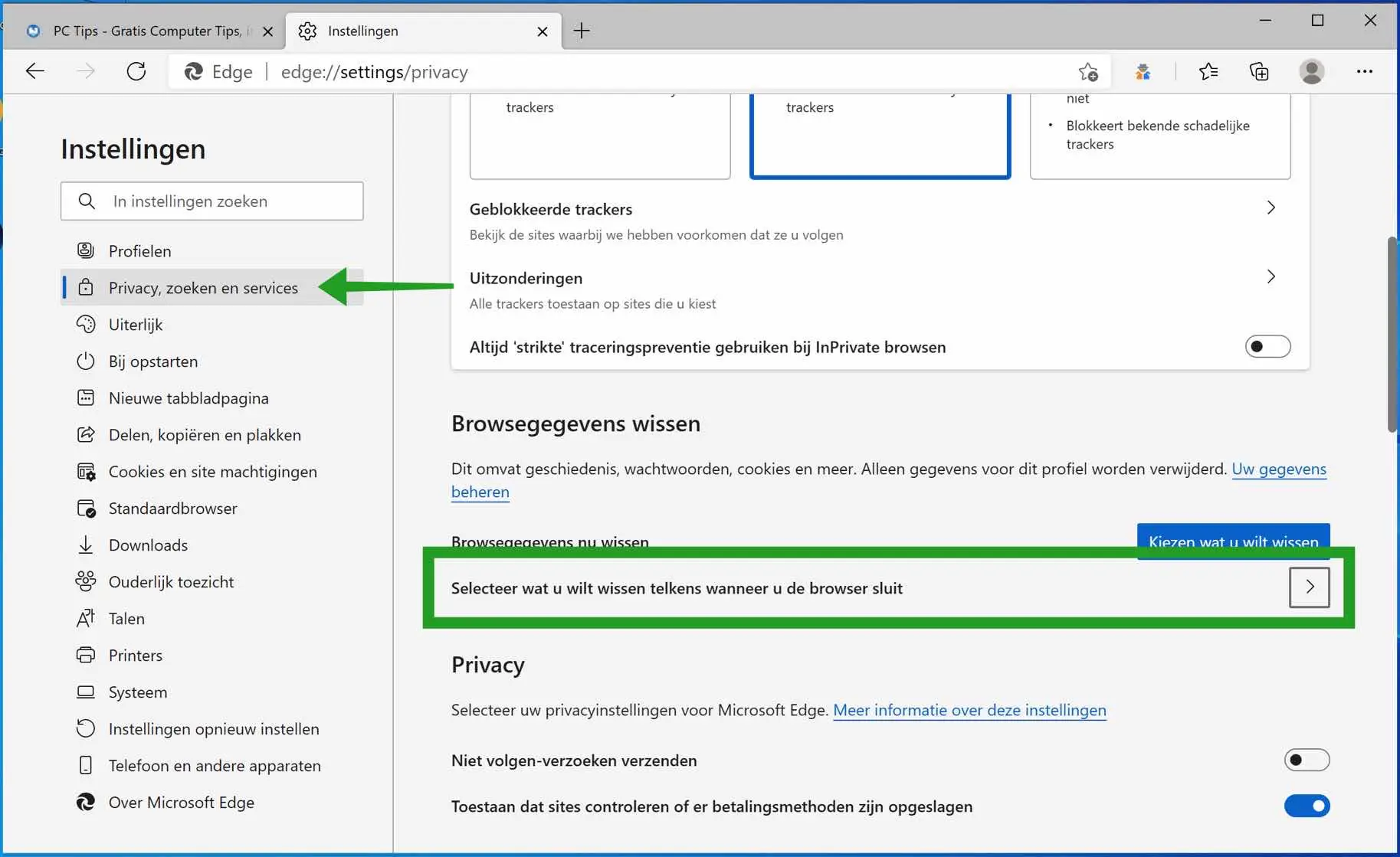Click the Ouderlijk toezicht family icon
Image resolution: width=1400 pixels, height=857 pixels.
(x=86, y=581)
